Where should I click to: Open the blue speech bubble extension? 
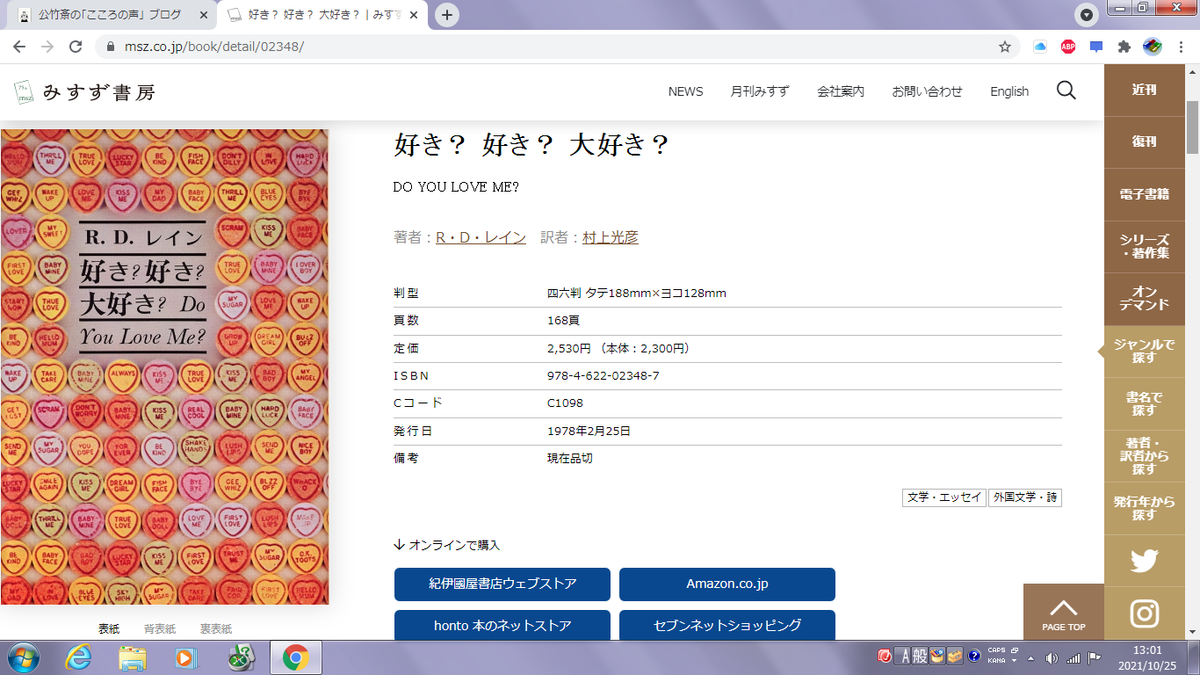tap(1096, 47)
